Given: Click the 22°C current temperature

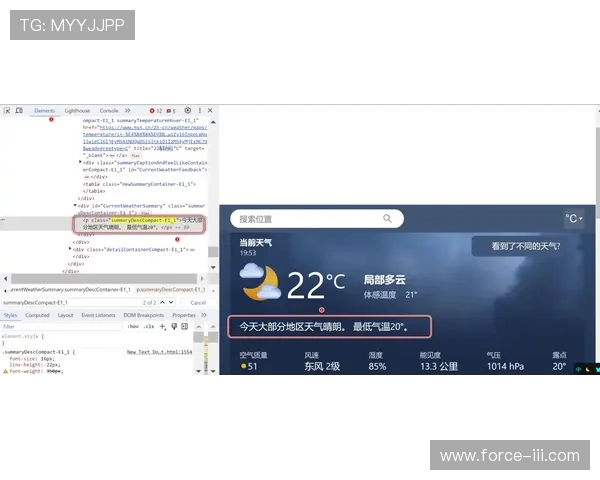Looking at the screenshot, I should pyautogui.click(x=316, y=285).
